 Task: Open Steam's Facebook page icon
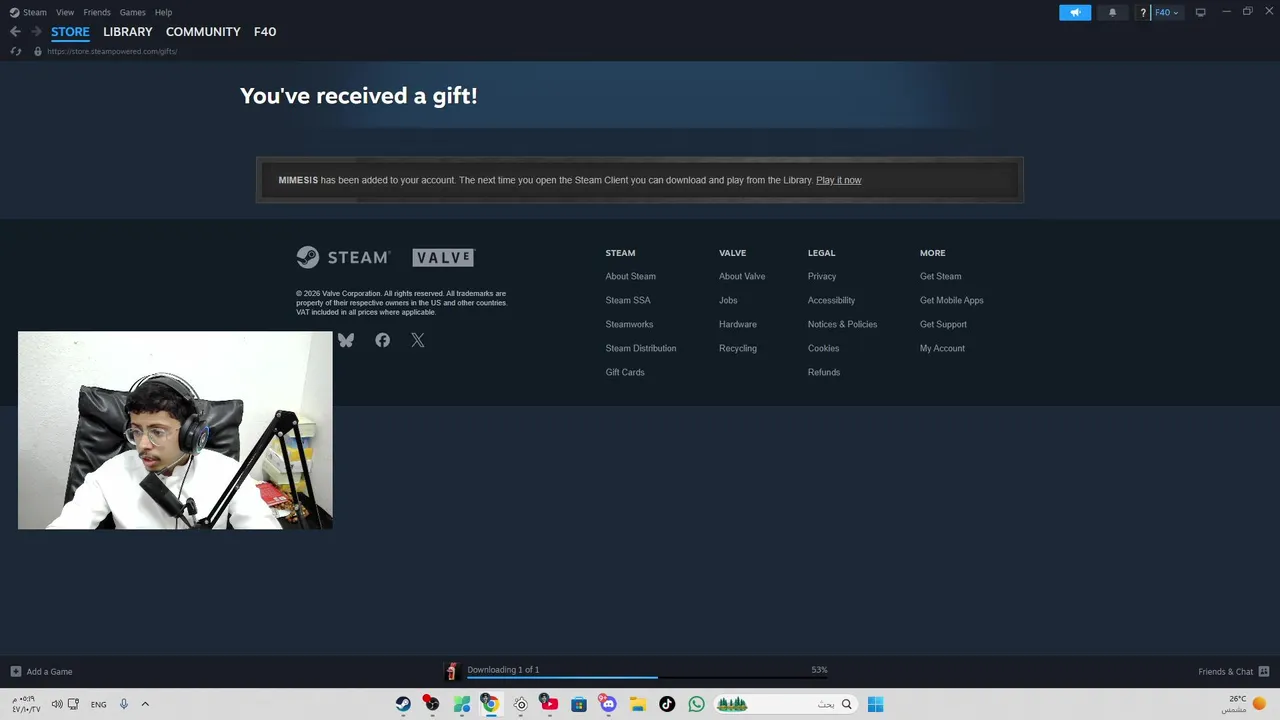382,340
